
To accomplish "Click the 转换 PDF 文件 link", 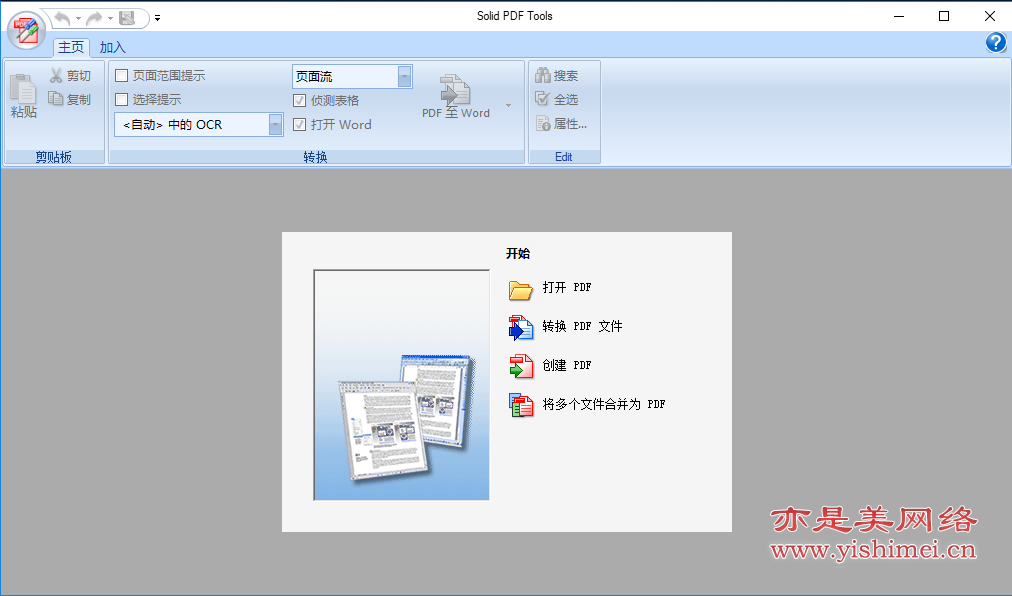I will (x=582, y=326).
